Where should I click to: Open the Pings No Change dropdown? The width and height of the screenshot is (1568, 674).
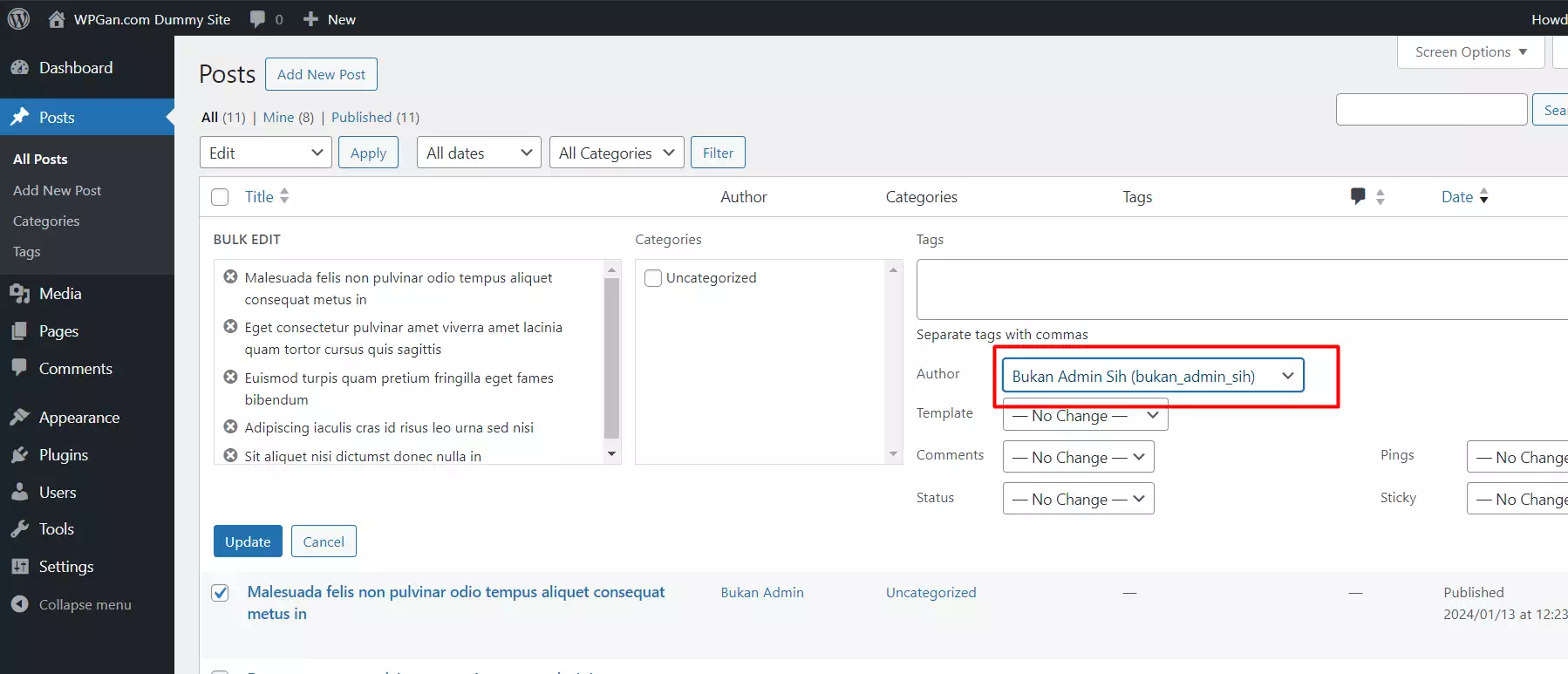[x=1517, y=457]
